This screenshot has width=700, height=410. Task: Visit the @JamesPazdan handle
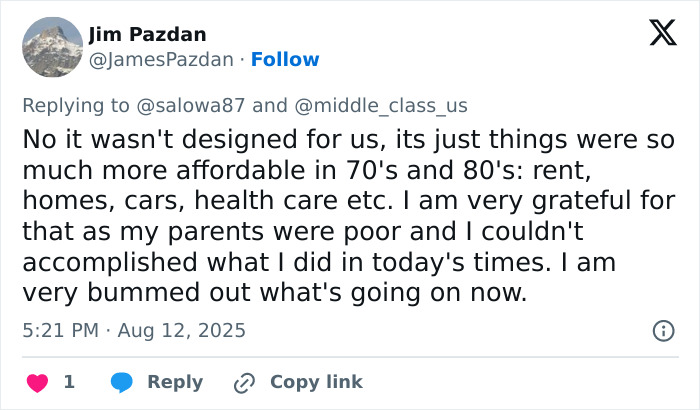coord(161,60)
